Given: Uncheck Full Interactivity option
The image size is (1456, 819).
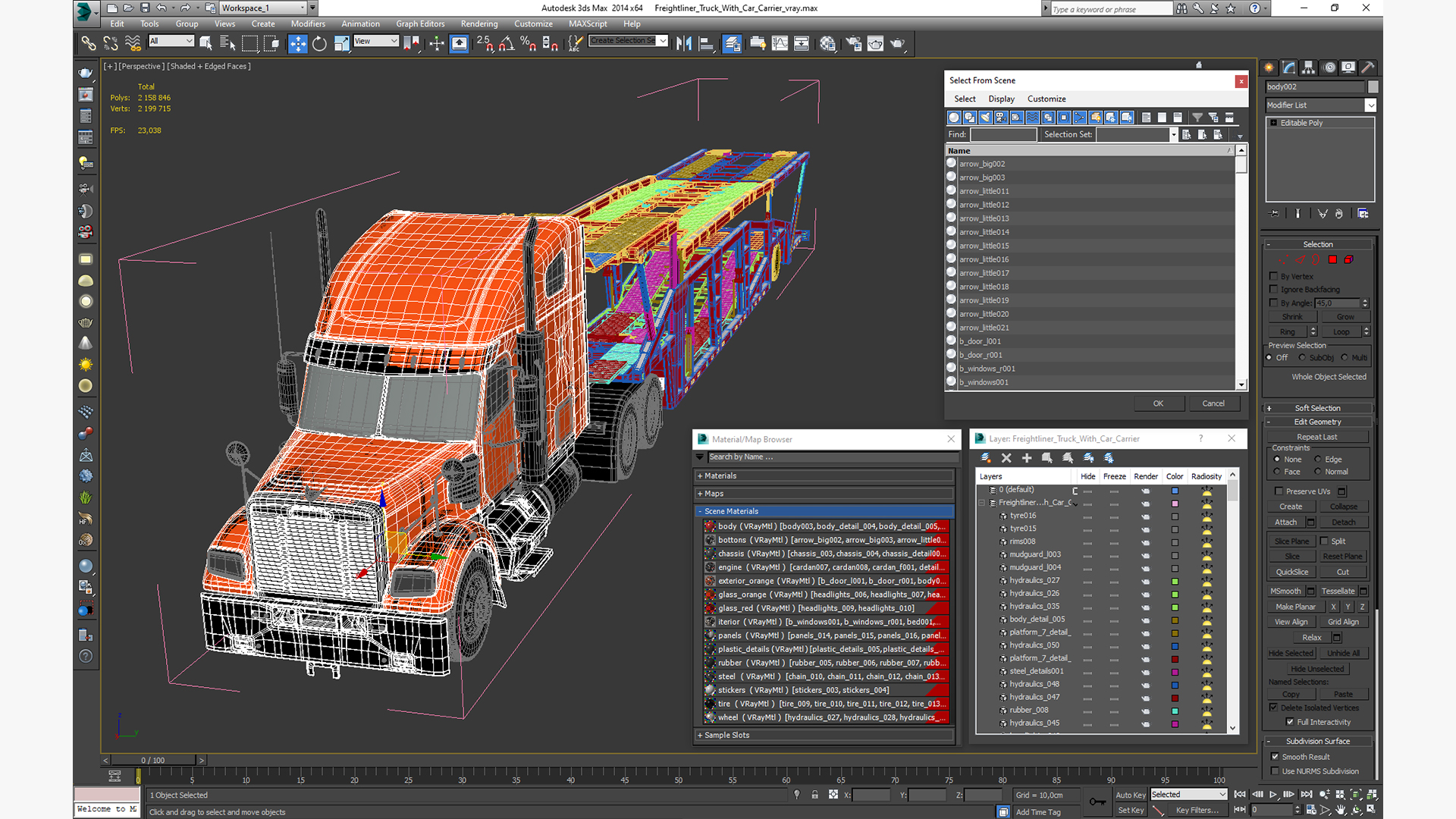Looking at the screenshot, I should point(1290,722).
